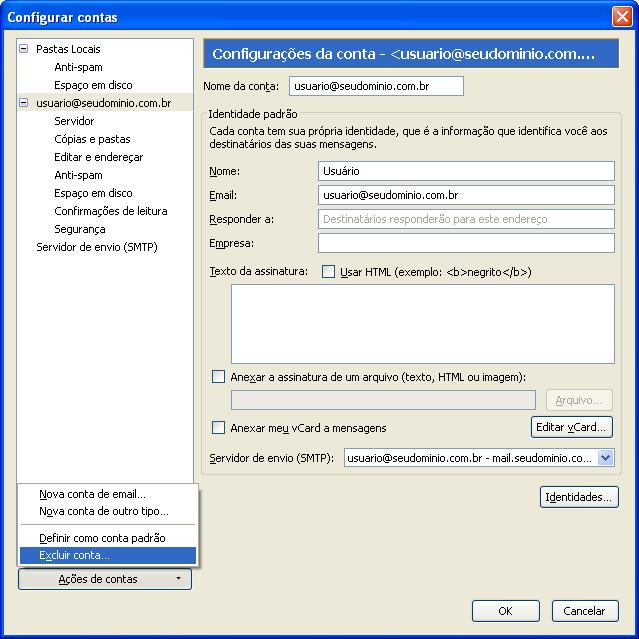
Task: Click the Cancelar button
Action: click(584, 611)
